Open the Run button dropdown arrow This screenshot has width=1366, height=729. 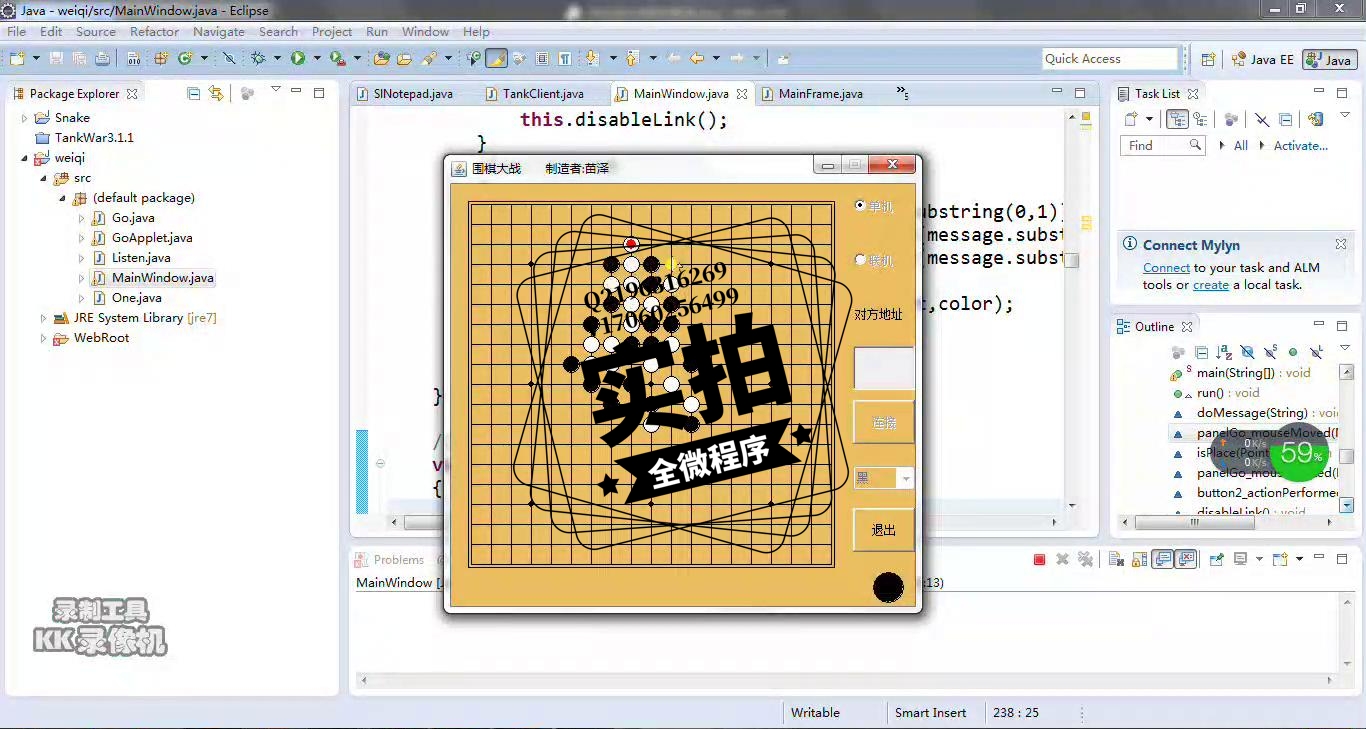point(316,59)
